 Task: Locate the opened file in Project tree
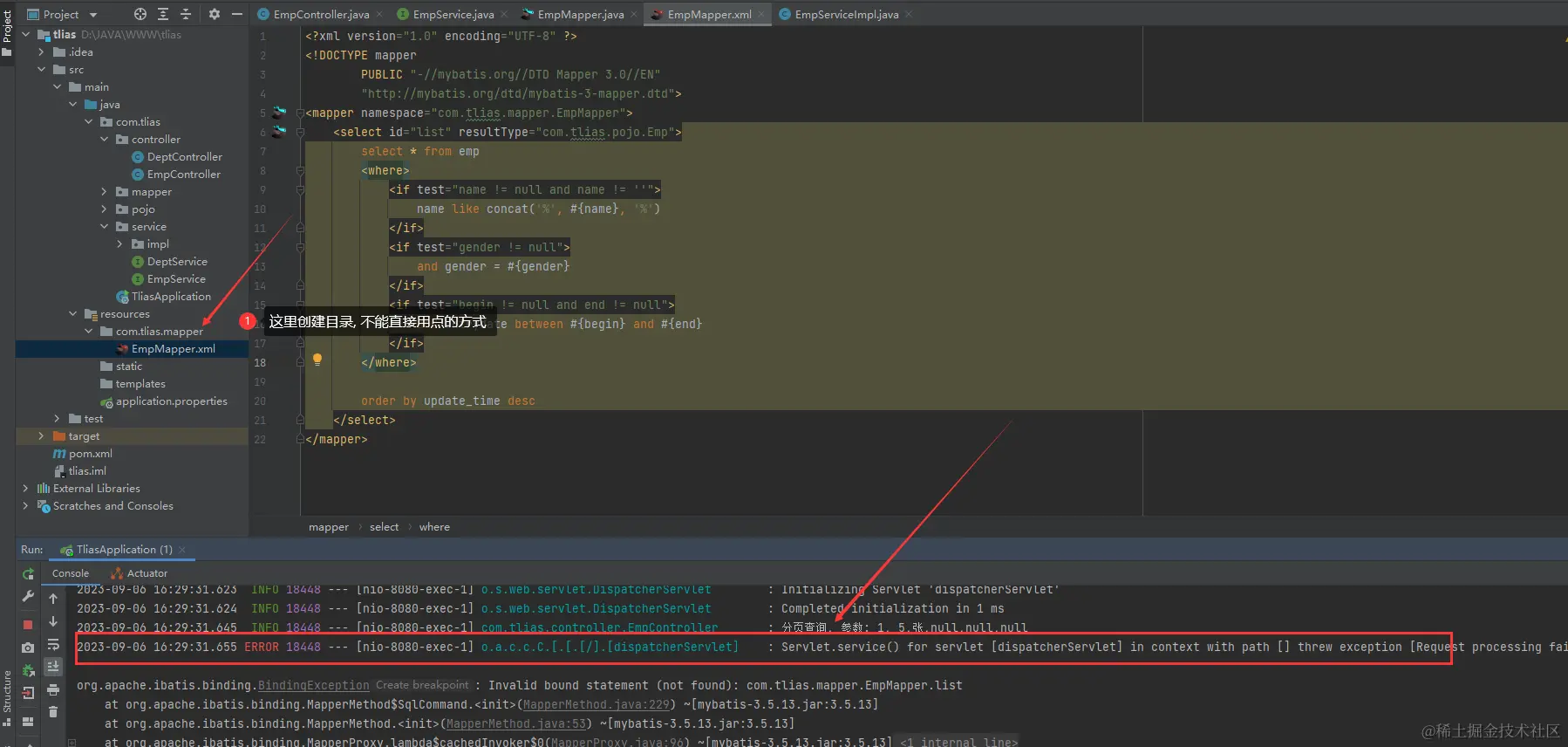(x=140, y=15)
